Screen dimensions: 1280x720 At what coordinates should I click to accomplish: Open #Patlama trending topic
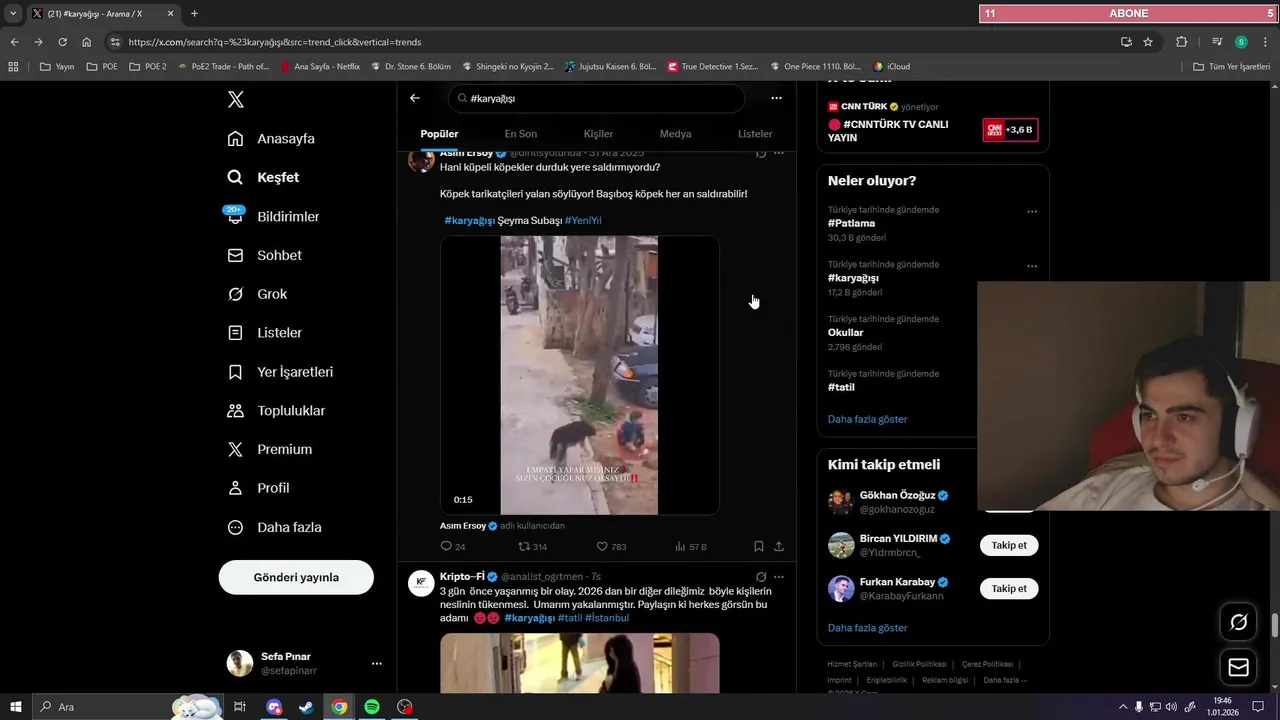tap(851, 223)
